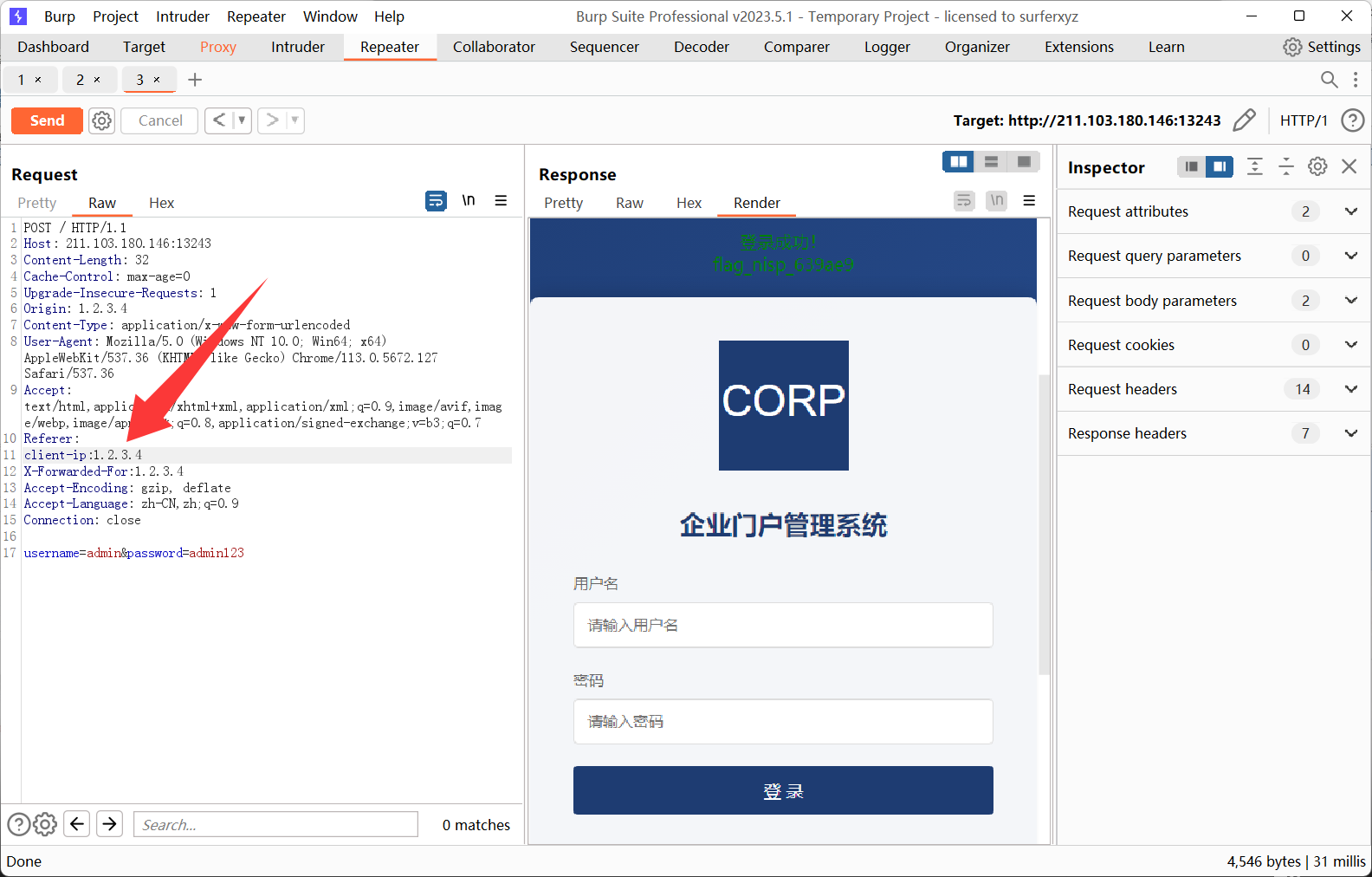Toggle request non-printable characters \n
The width and height of the screenshot is (1372, 877).
[x=469, y=201]
